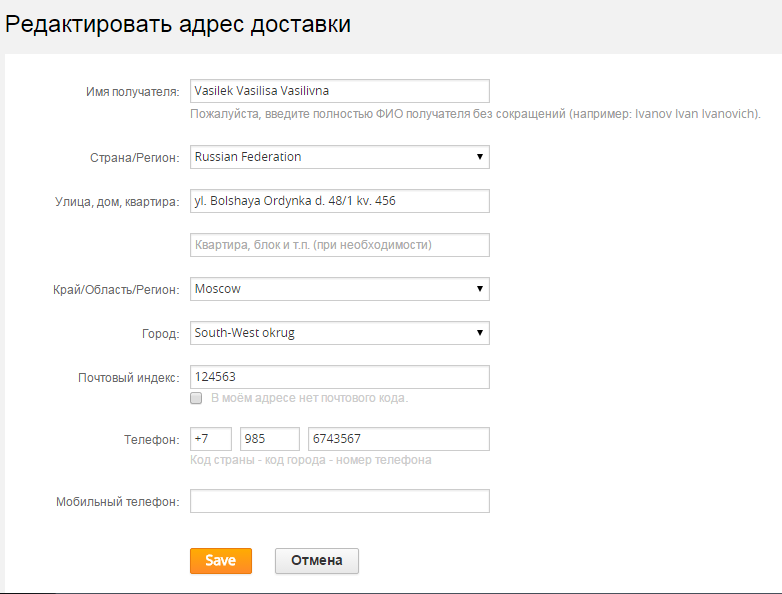Open the Город dropdown showing South-West okrug
This screenshot has height=594, width=782.
pos(340,333)
